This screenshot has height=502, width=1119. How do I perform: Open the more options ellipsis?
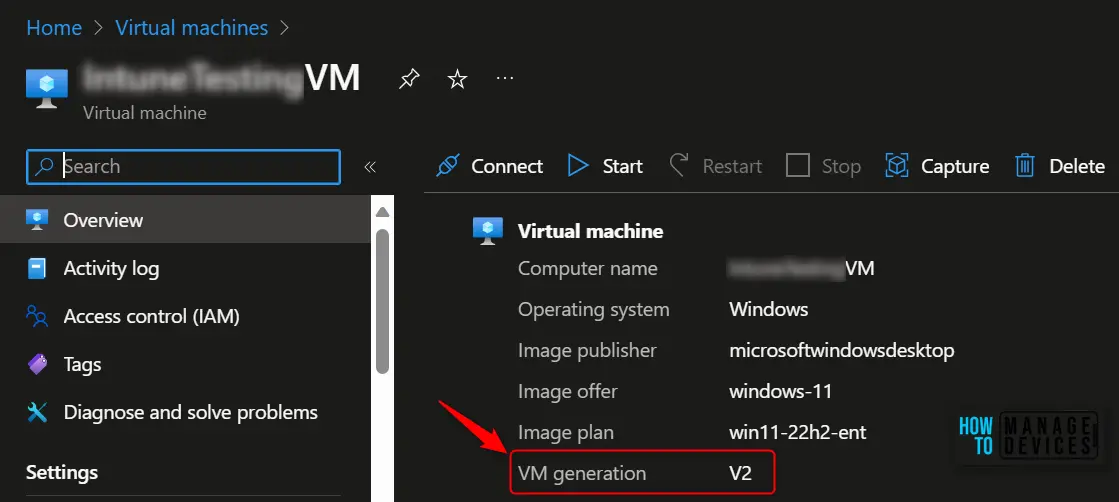tap(505, 78)
